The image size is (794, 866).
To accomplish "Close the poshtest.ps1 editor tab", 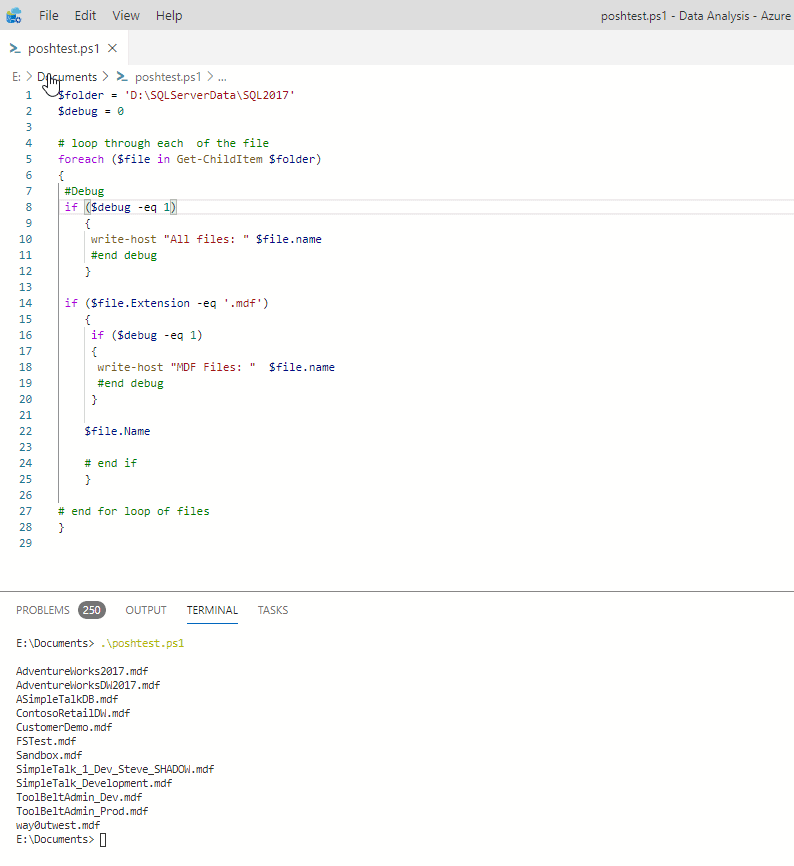I will (113, 48).
